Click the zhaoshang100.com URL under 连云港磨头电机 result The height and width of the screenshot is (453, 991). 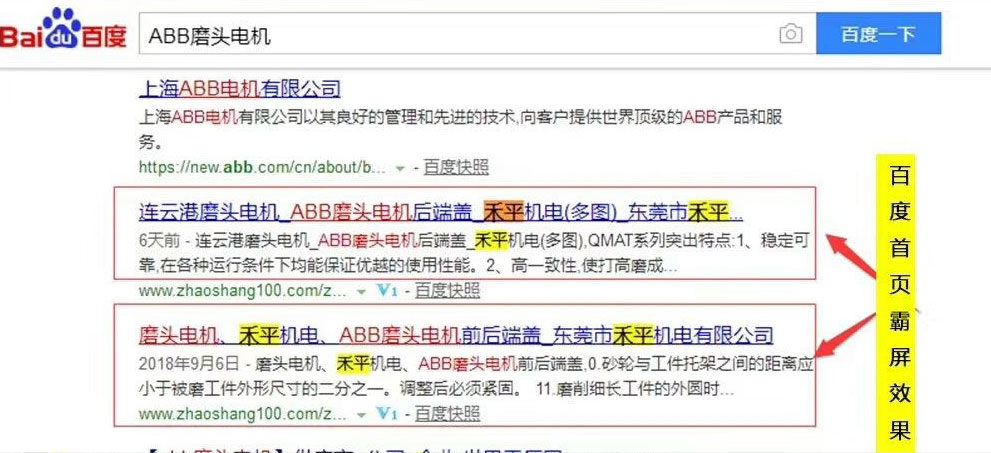(x=243, y=291)
